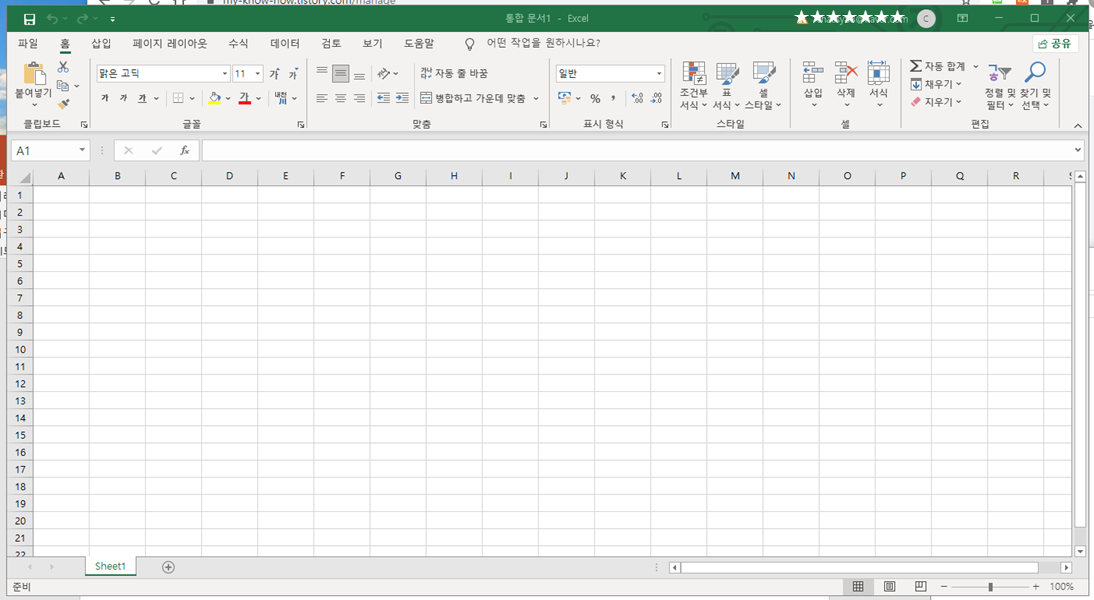Apply fill color bucket icon
Screen dimensions: 1094x600
point(214,98)
